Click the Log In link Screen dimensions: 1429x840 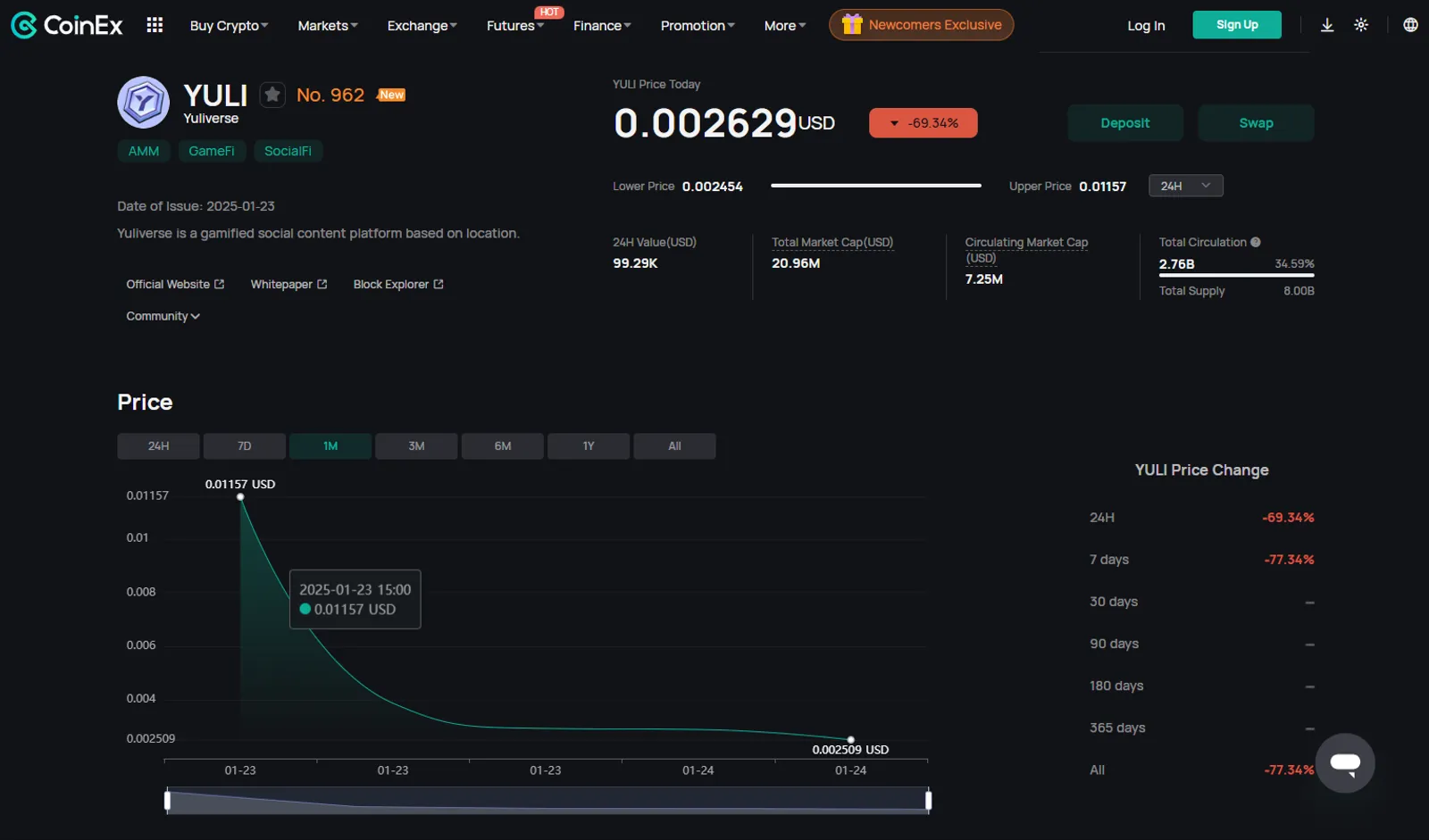pyautogui.click(x=1146, y=26)
